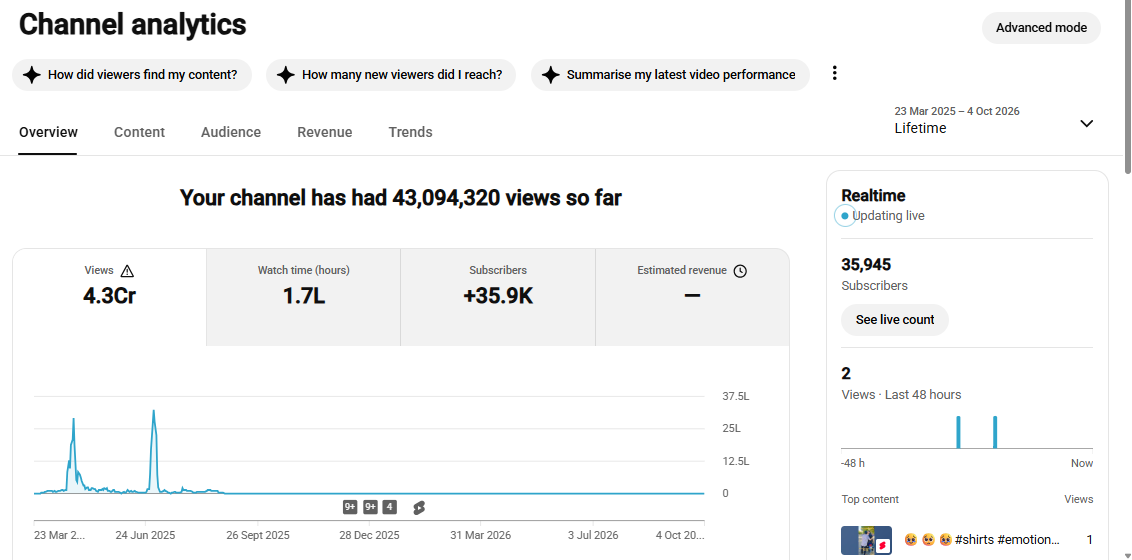Select the Subscribers +35.9K metric card

(498, 297)
